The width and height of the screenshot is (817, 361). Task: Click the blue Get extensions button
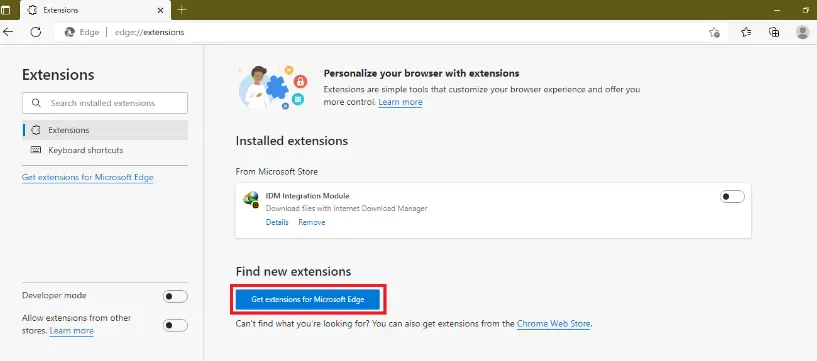(x=308, y=300)
